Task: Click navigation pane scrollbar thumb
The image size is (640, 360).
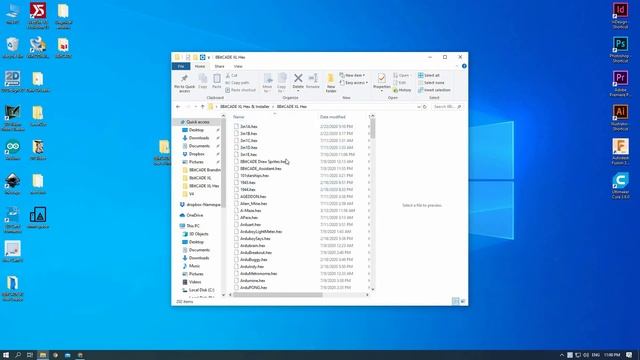Action: [x=223, y=163]
